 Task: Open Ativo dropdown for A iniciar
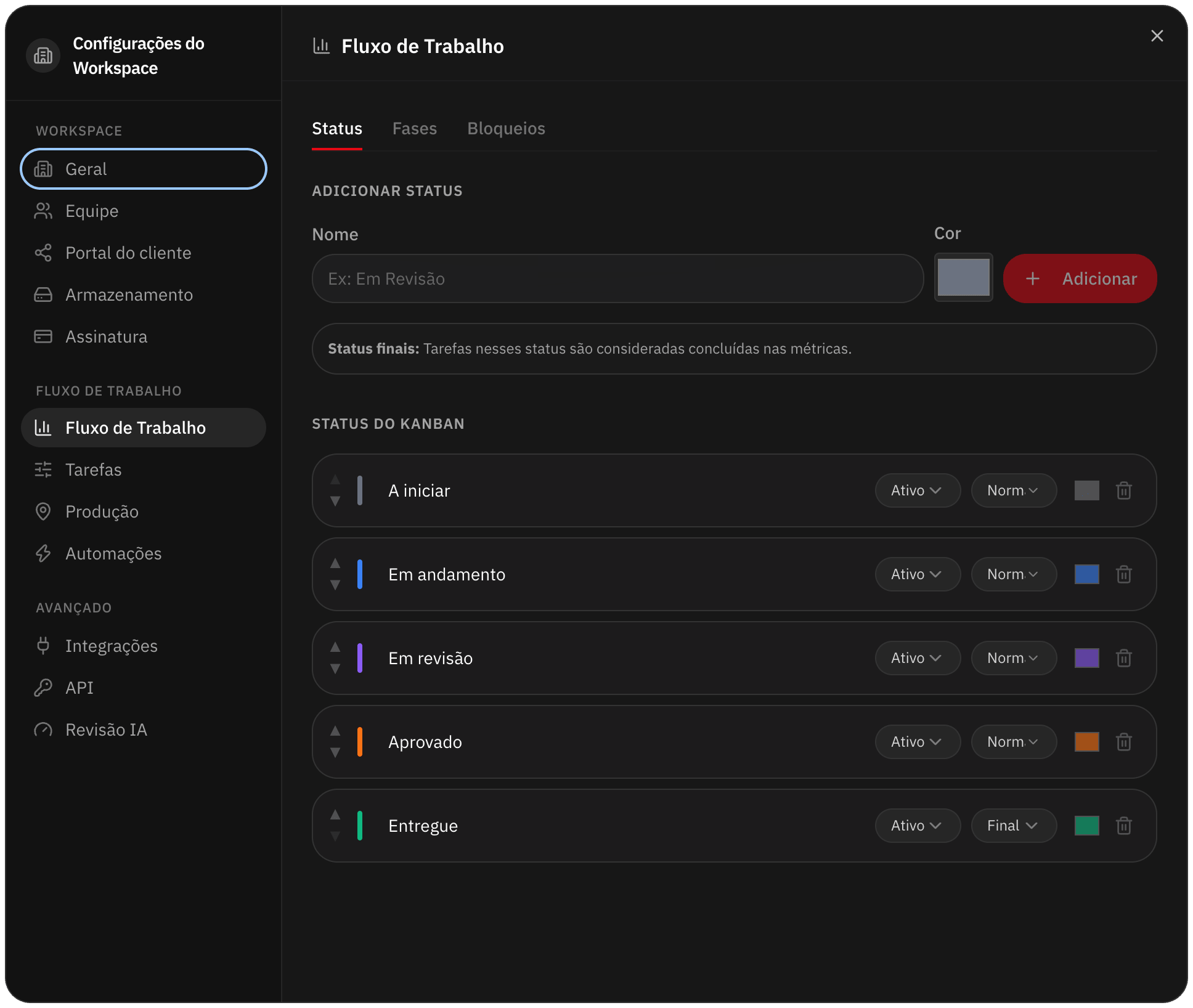pyautogui.click(x=918, y=490)
